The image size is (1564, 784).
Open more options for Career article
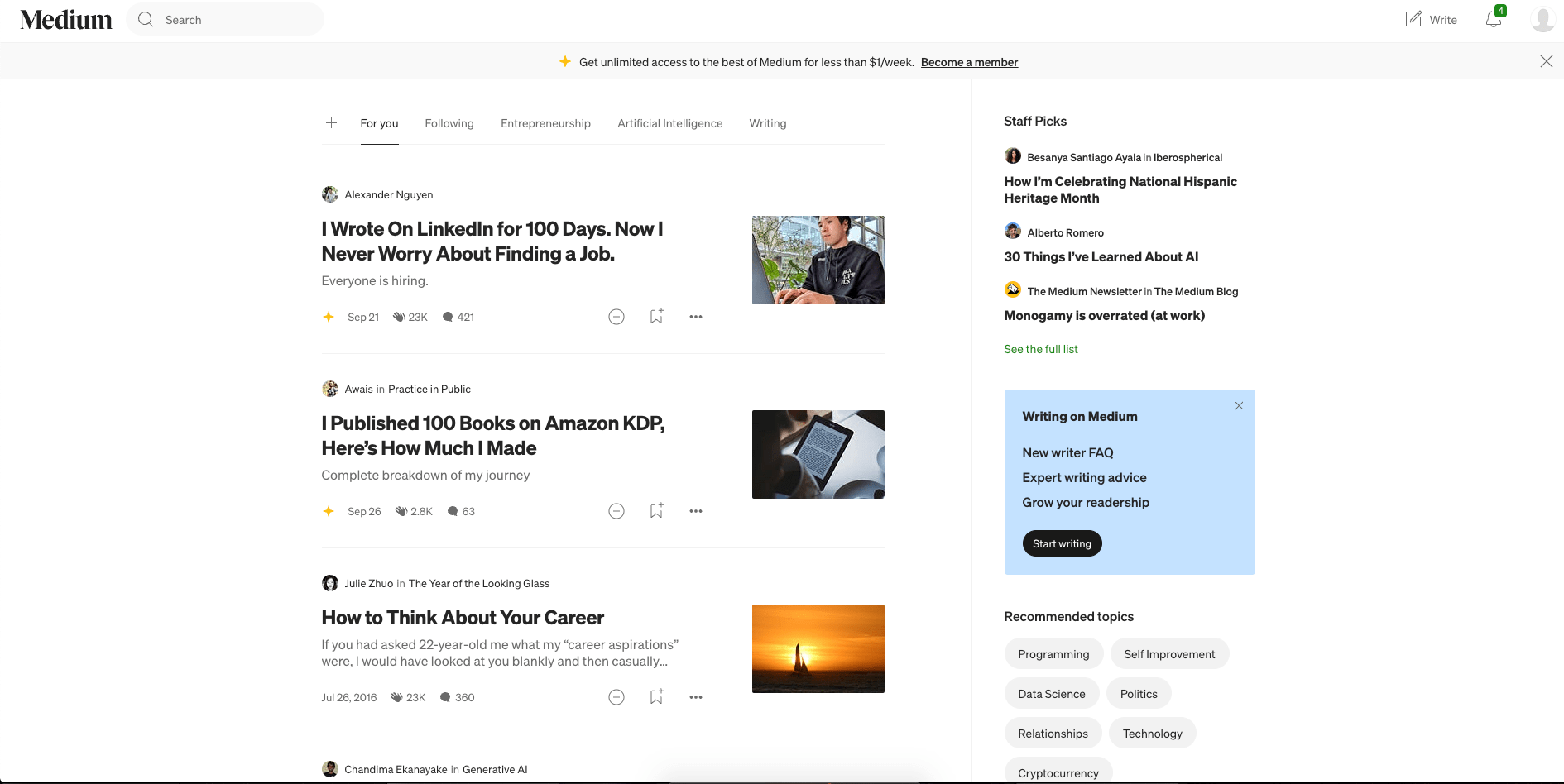[x=696, y=697]
